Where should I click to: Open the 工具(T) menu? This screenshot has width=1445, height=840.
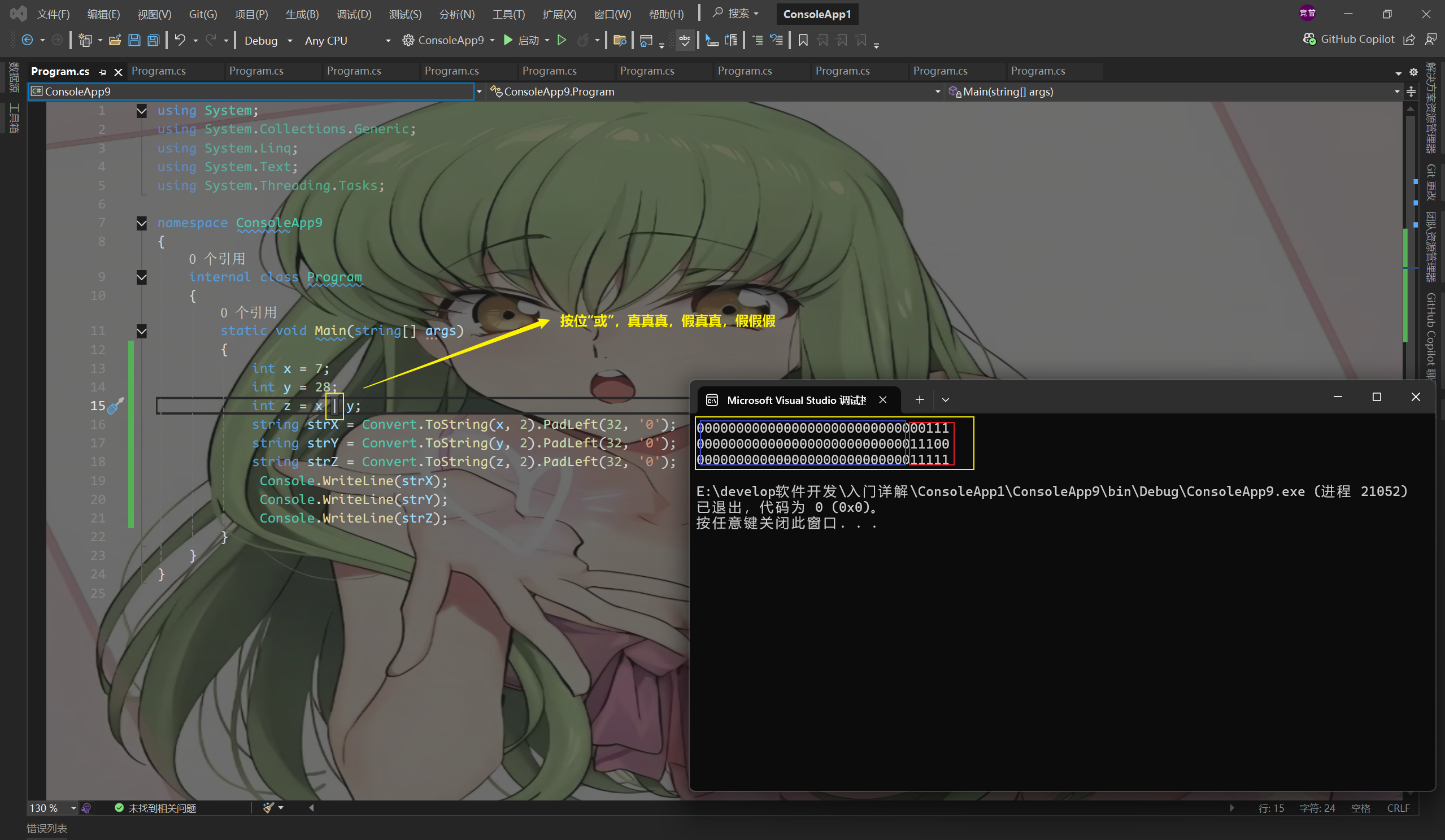(508, 14)
